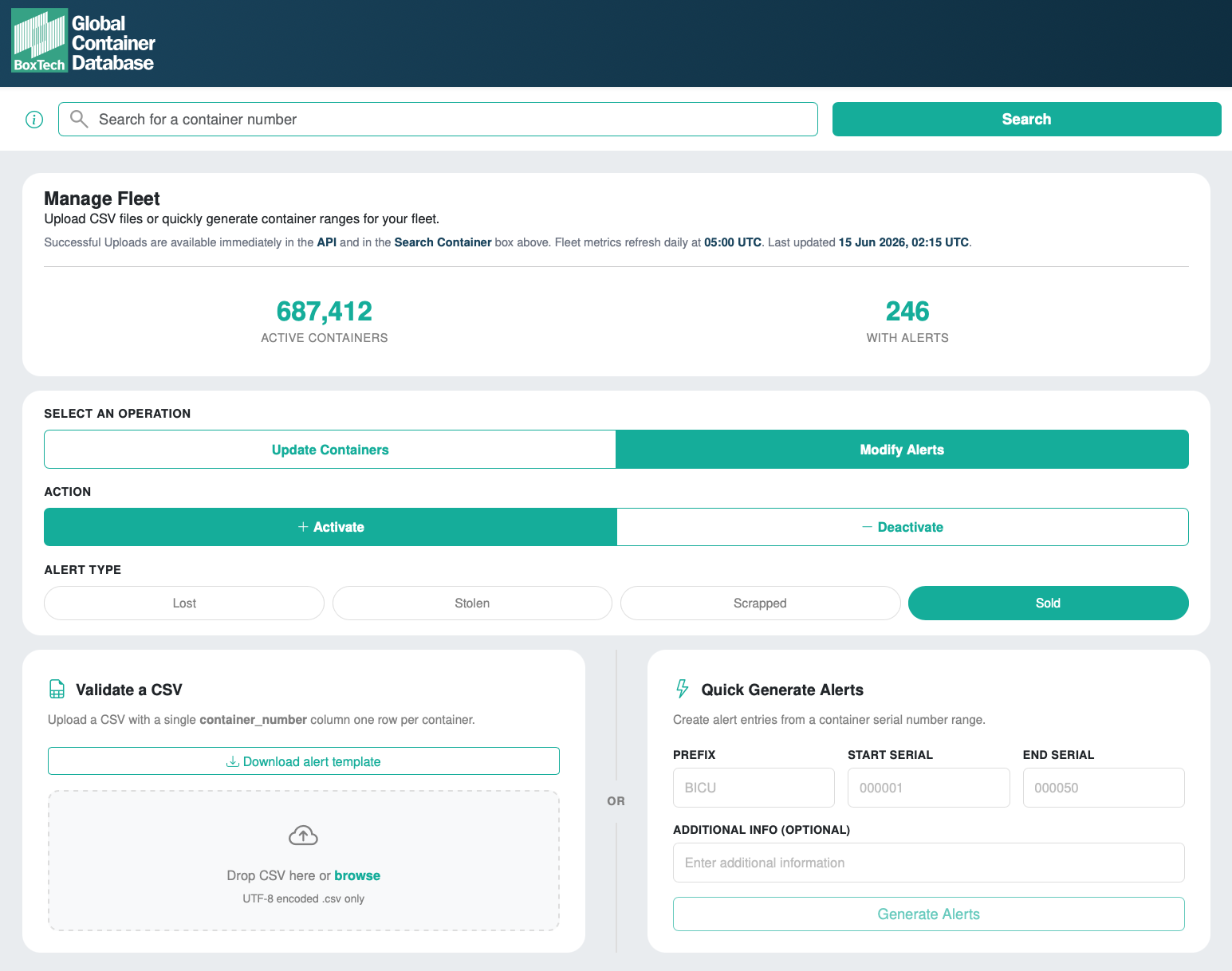Click the cloud upload icon in drop zone
Image resolution: width=1232 pixels, height=971 pixels.
(x=303, y=835)
